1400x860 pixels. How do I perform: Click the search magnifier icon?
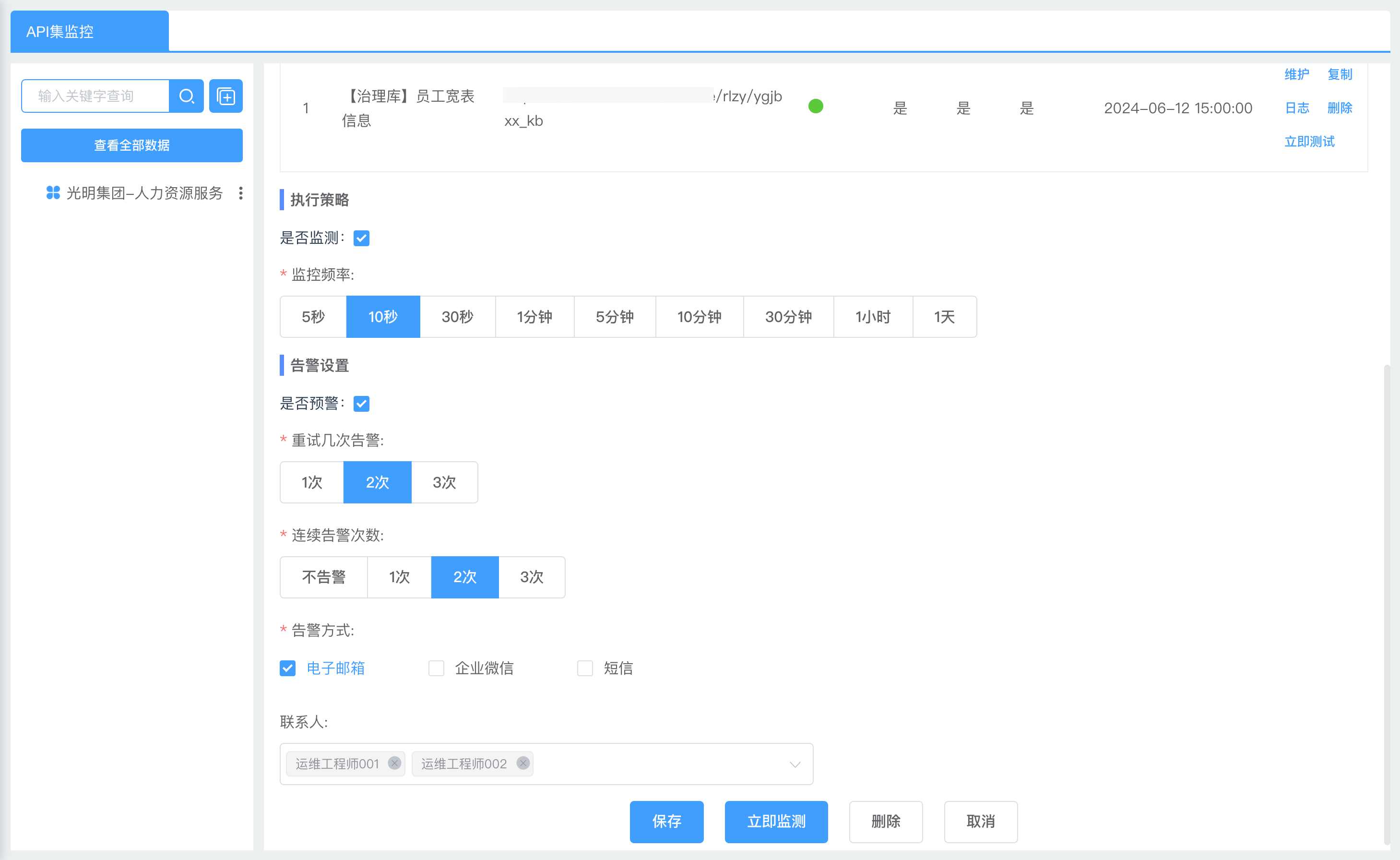pyautogui.click(x=187, y=96)
